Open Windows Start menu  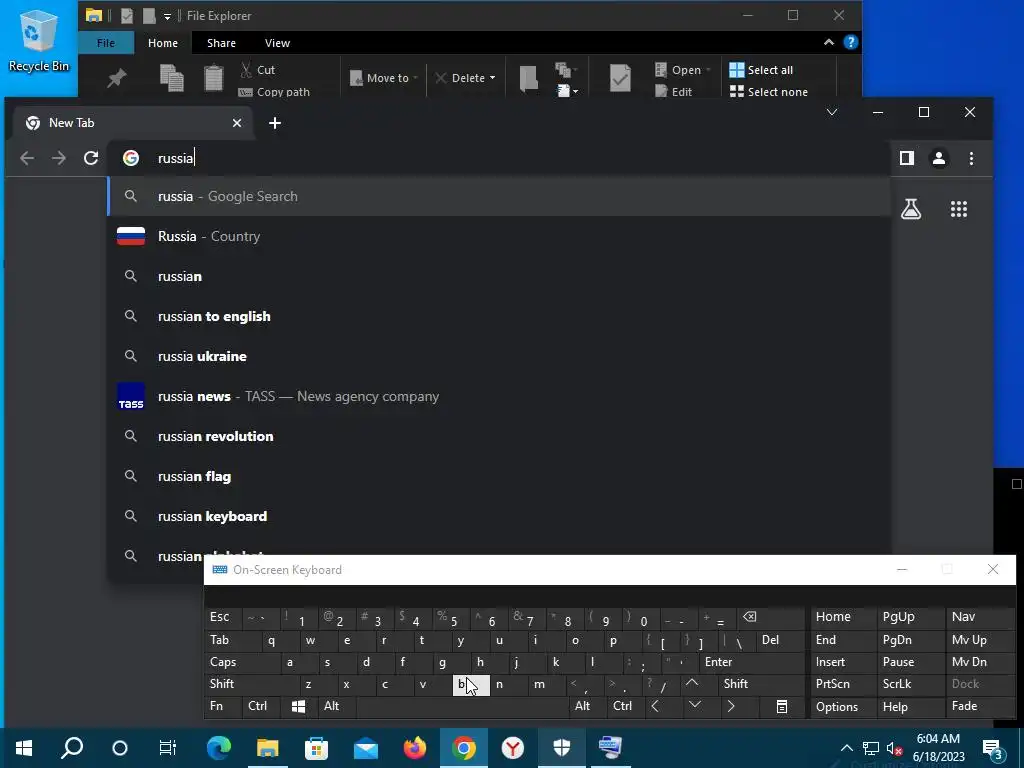pyautogui.click(x=24, y=748)
